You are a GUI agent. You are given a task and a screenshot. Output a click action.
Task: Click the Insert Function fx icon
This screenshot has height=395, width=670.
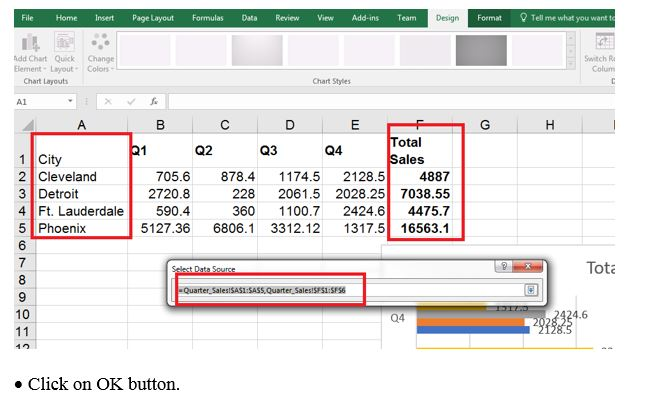[x=154, y=102]
